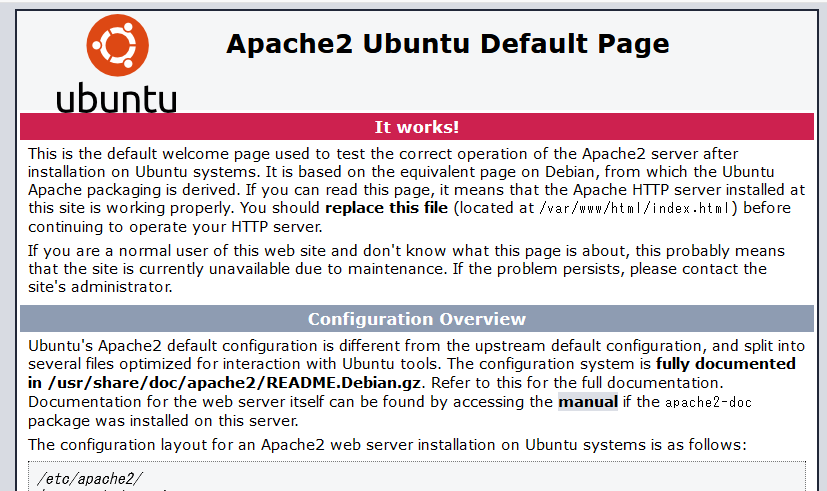This screenshot has width=827, height=491.
Task: Click the 'site's administrator.' line
Action: coord(100,287)
